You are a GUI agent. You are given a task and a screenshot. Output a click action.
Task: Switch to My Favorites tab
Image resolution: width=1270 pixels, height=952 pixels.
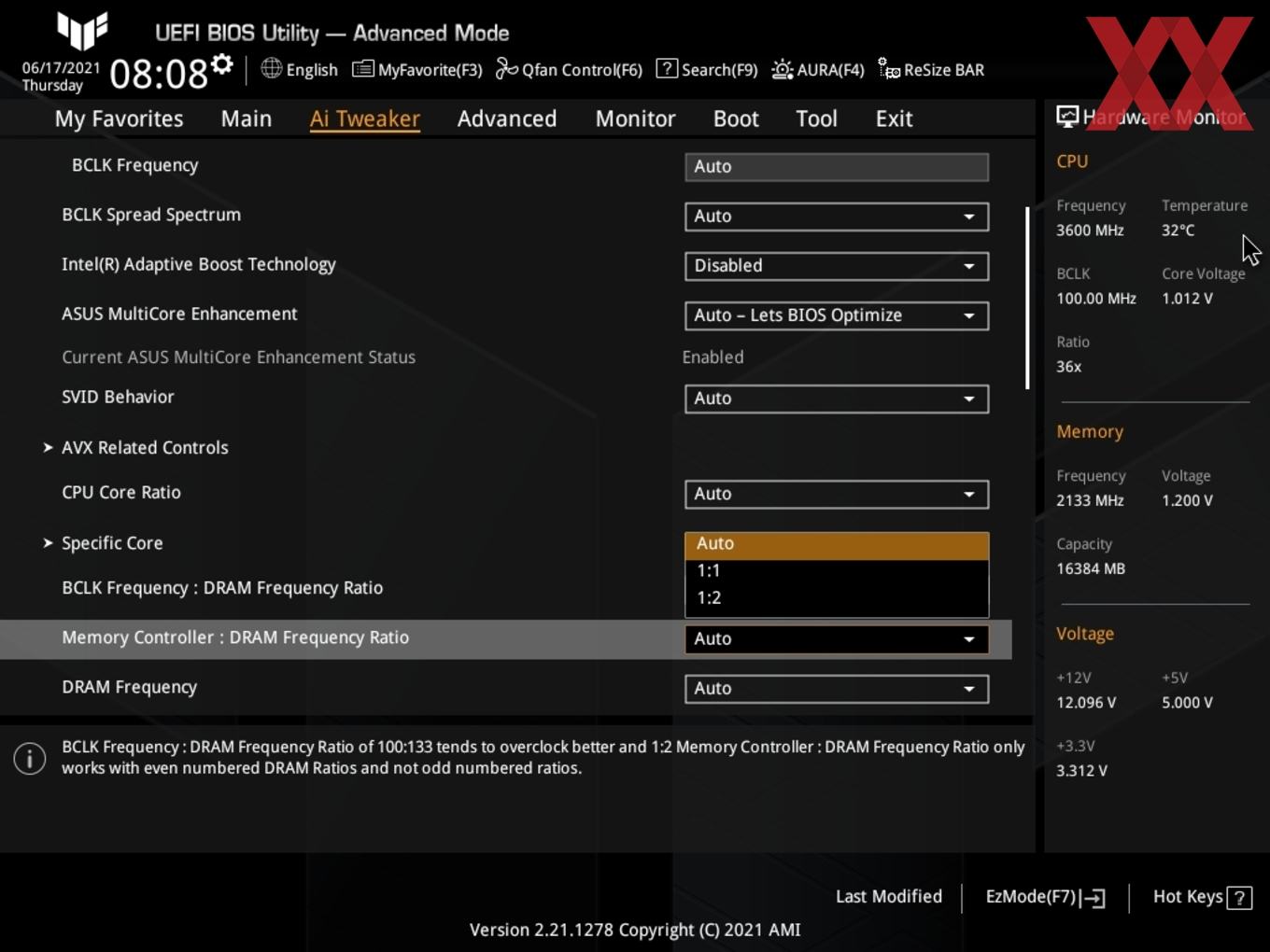click(119, 119)
